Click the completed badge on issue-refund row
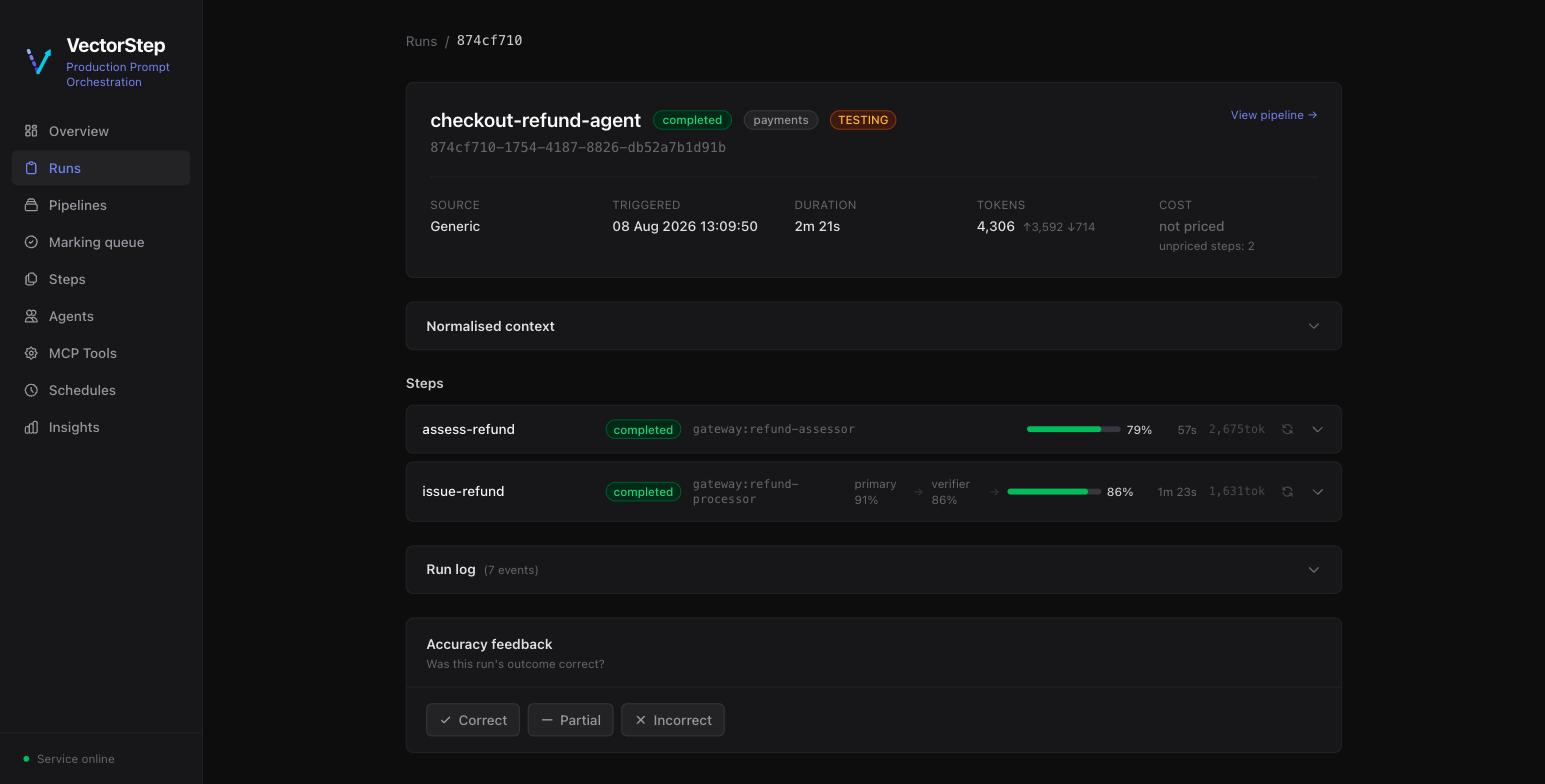The height and width of the screenshot is (784, 1545). pyautogui.click(x=643, y=492)
